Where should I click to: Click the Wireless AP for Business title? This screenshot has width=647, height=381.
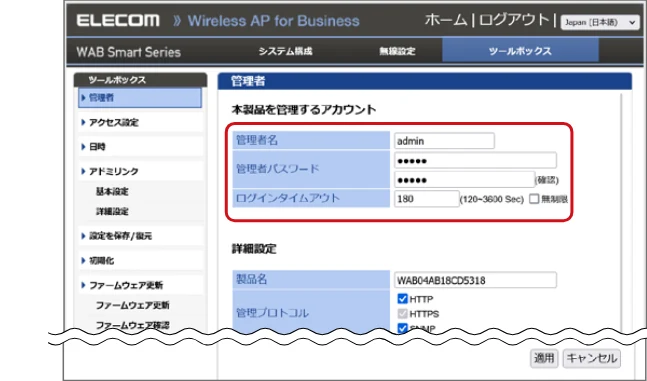[x=274, y=21]
